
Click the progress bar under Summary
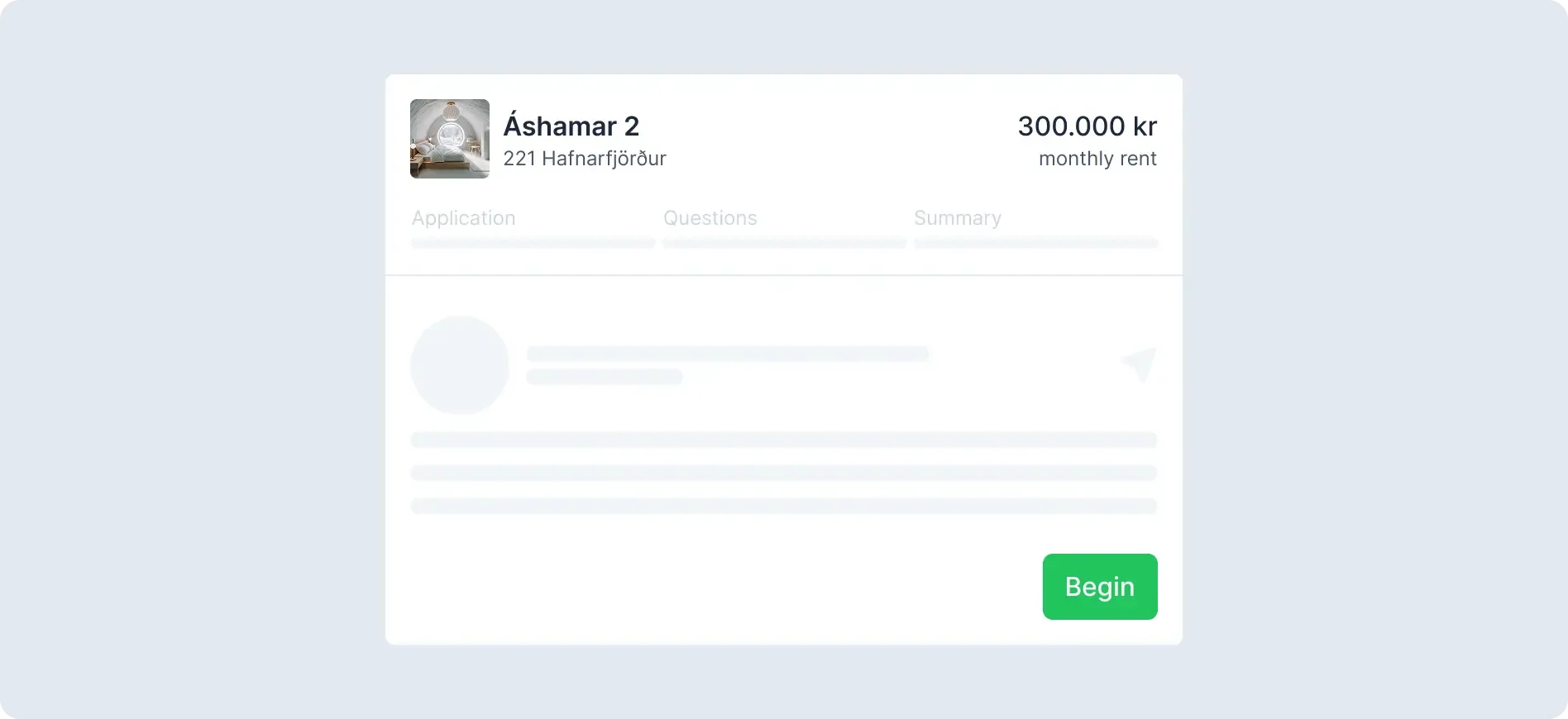1035,243
